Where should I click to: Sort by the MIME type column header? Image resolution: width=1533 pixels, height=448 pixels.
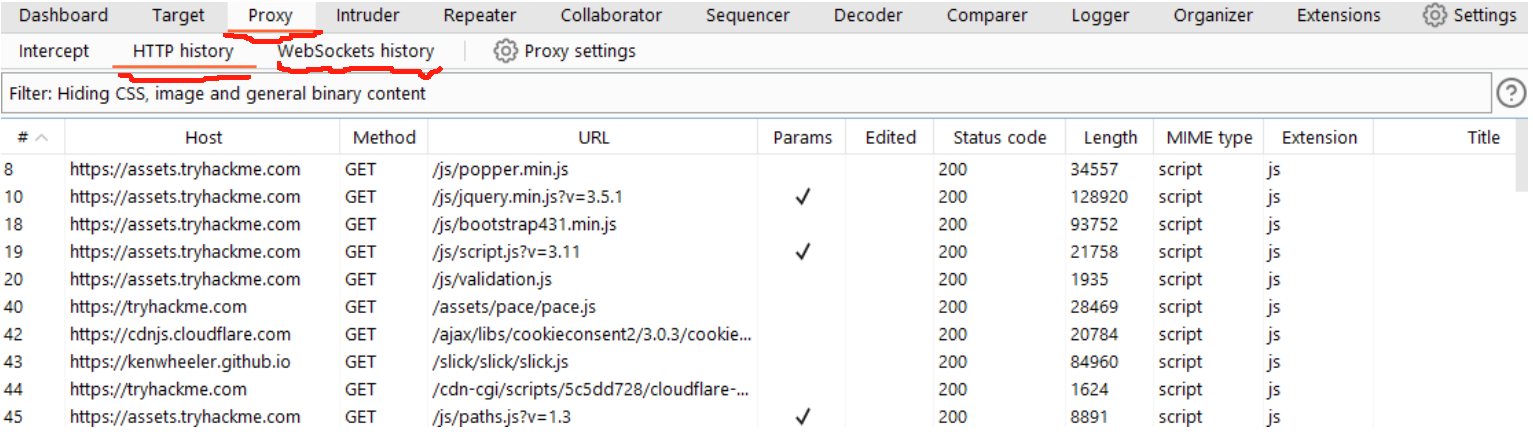[x=1209, y=138]
